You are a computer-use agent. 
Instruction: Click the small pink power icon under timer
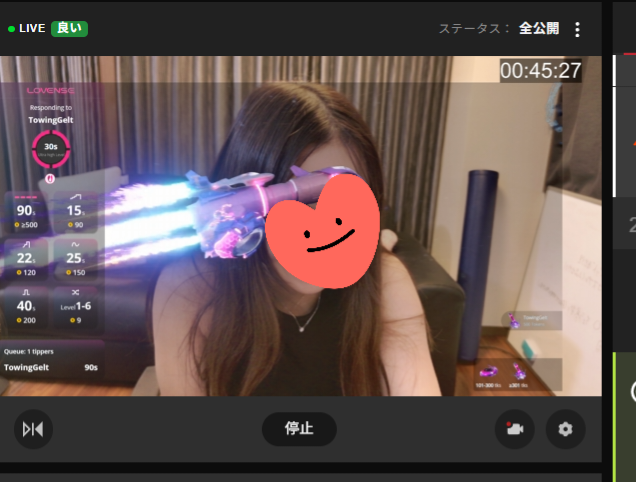pyautogui.click(x=50, y=179)
